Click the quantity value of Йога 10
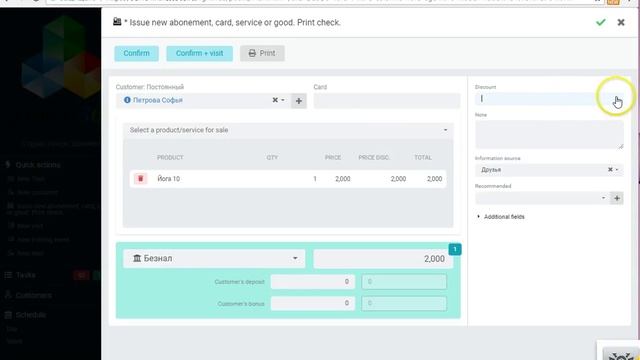 [x=315, y=179]
